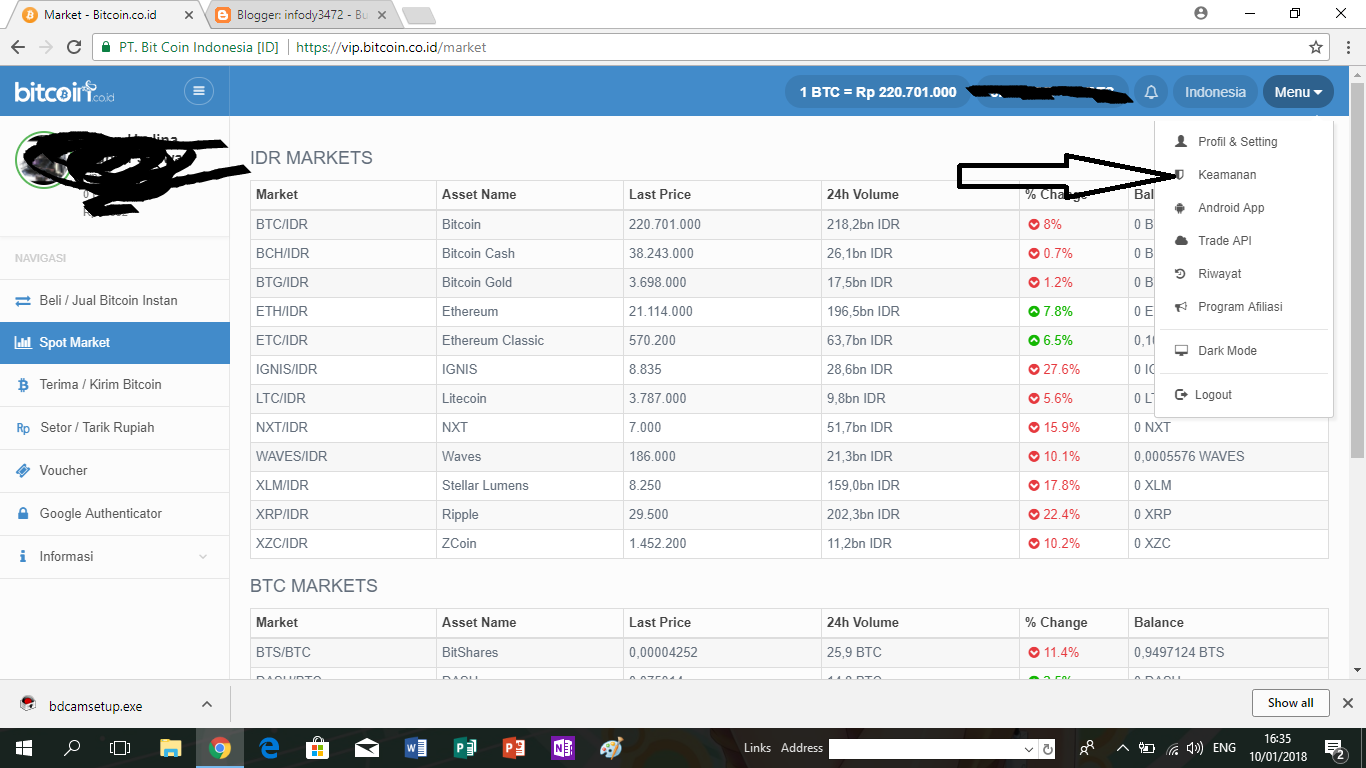Click the 1 BTC price button
Screen dimensions: 1366x768
[878, 92]
